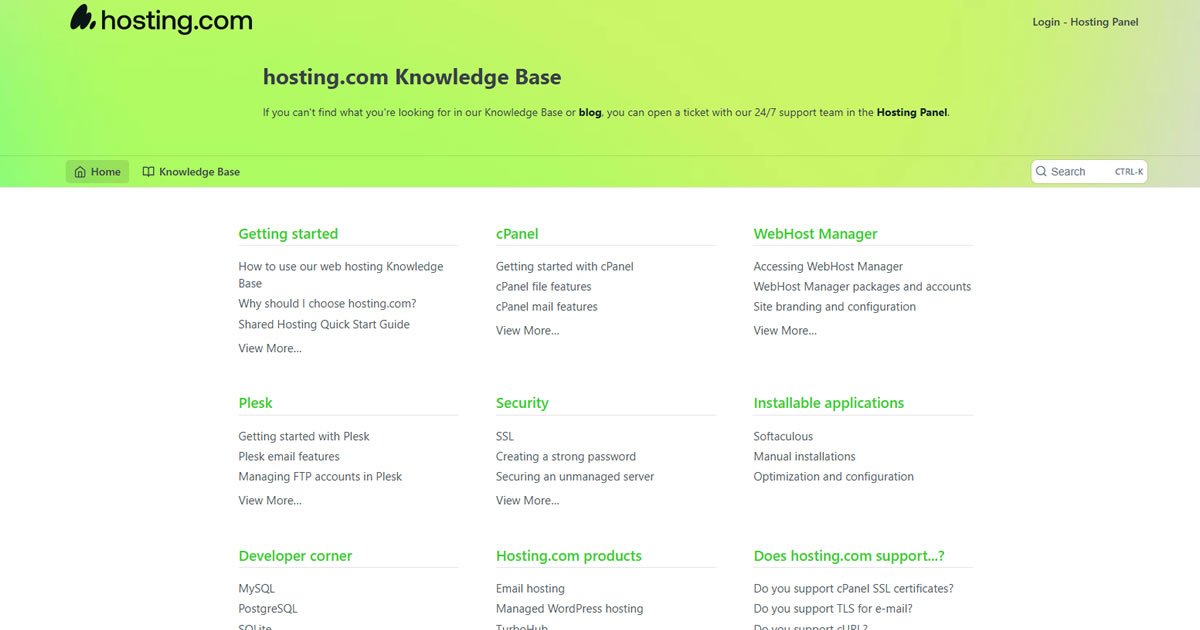Show View More under Plesk

coord(269,501)
